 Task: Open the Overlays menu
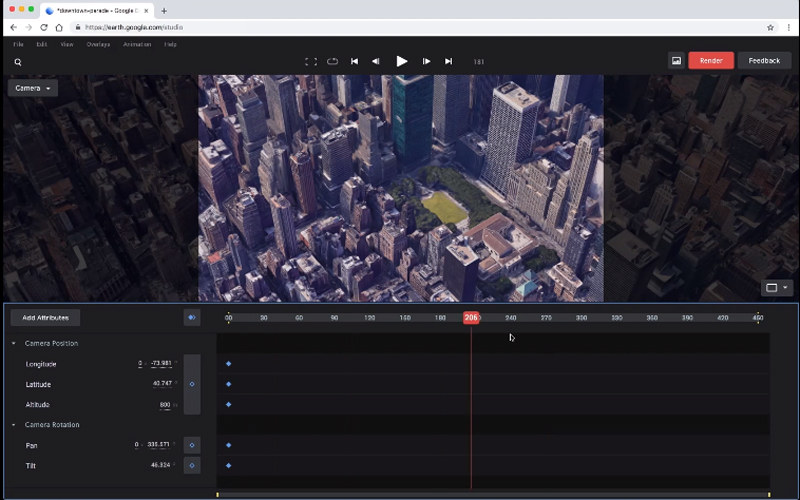tap(98, 45)
